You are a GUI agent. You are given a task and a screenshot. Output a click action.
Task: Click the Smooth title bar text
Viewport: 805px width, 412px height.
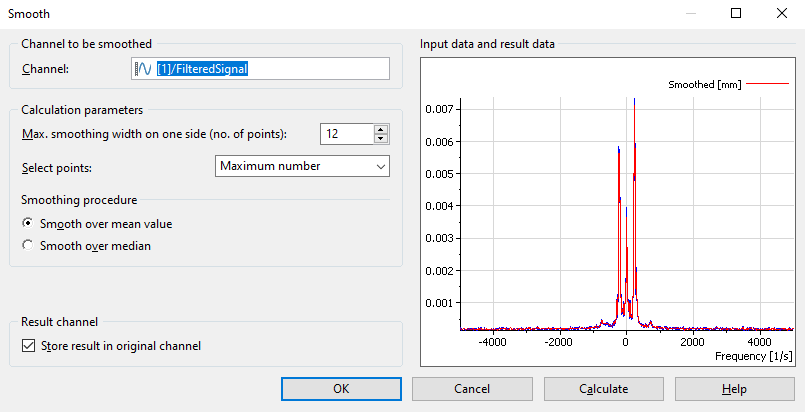tap(29, 14)
